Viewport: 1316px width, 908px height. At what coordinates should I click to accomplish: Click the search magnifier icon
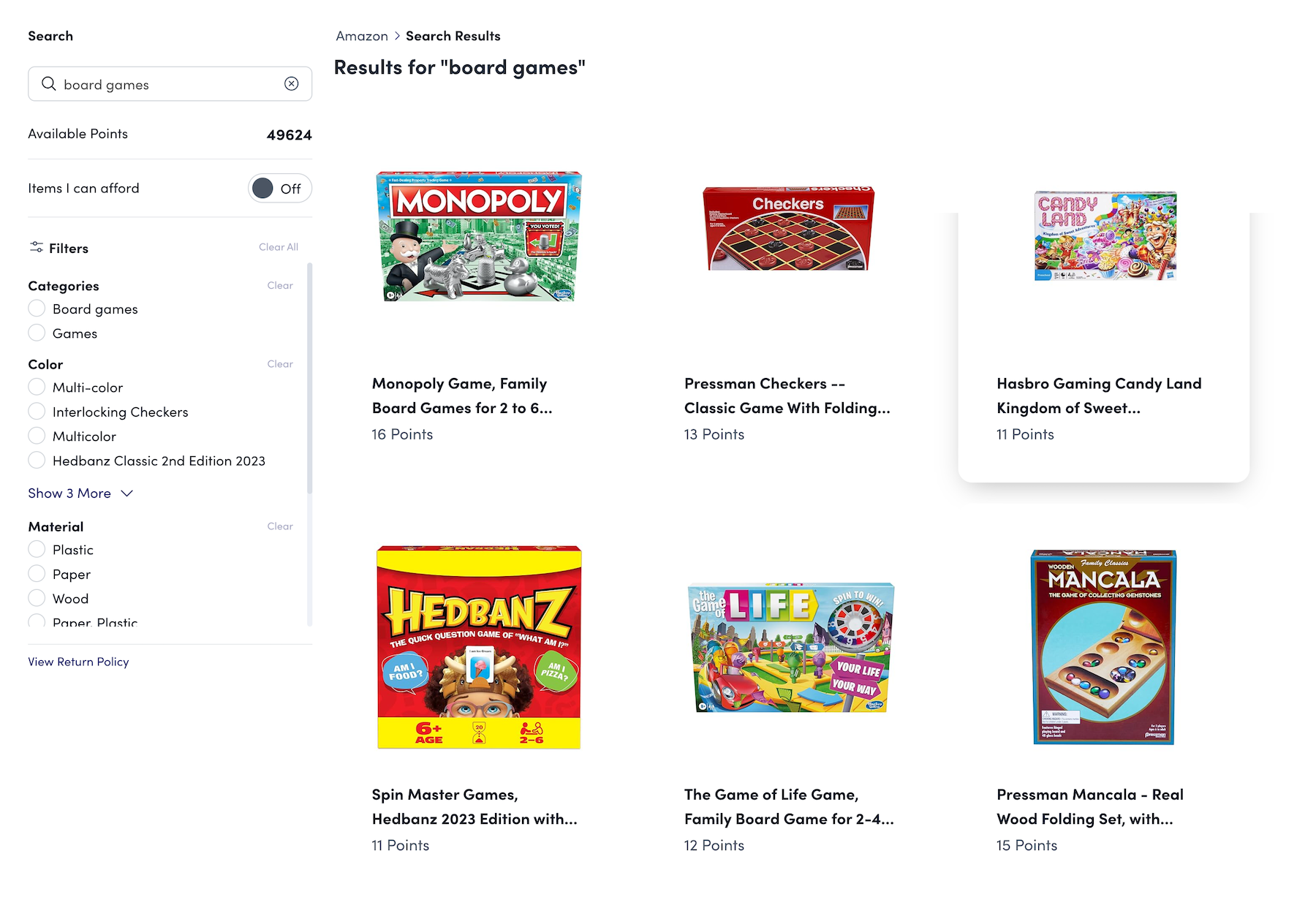tap(48, 84)
